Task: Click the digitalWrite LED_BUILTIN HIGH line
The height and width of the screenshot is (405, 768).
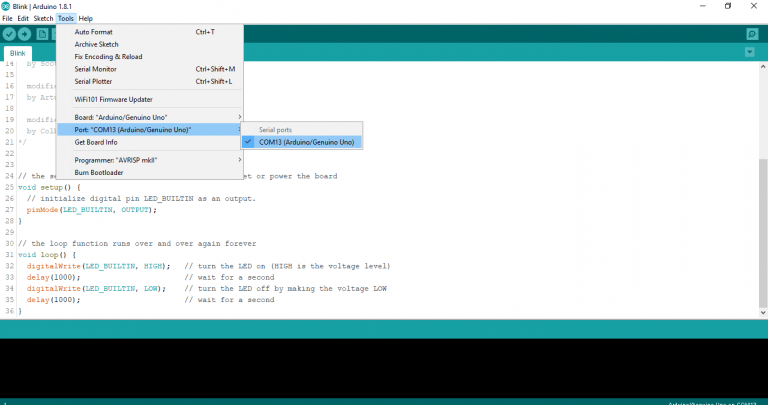Action: pyautogui.click(x=98, y=266)
